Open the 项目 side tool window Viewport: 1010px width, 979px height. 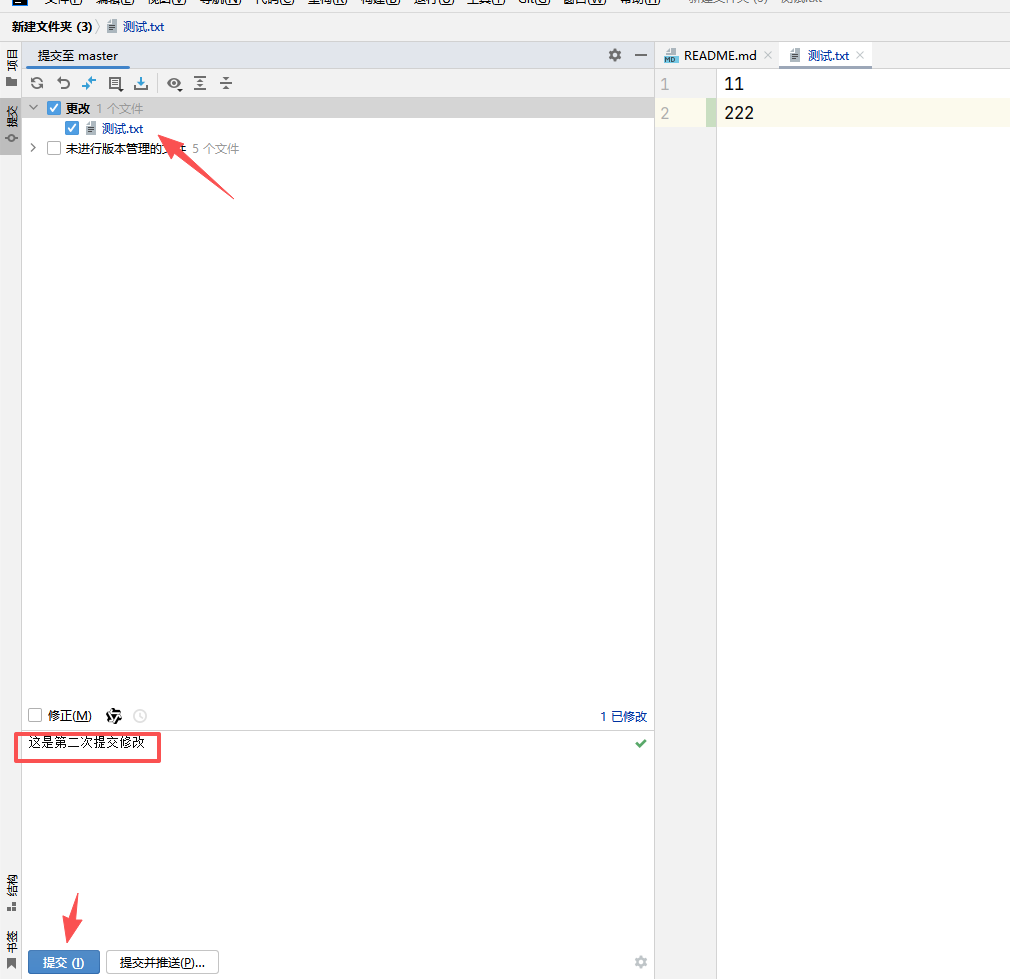click(11, 68)
